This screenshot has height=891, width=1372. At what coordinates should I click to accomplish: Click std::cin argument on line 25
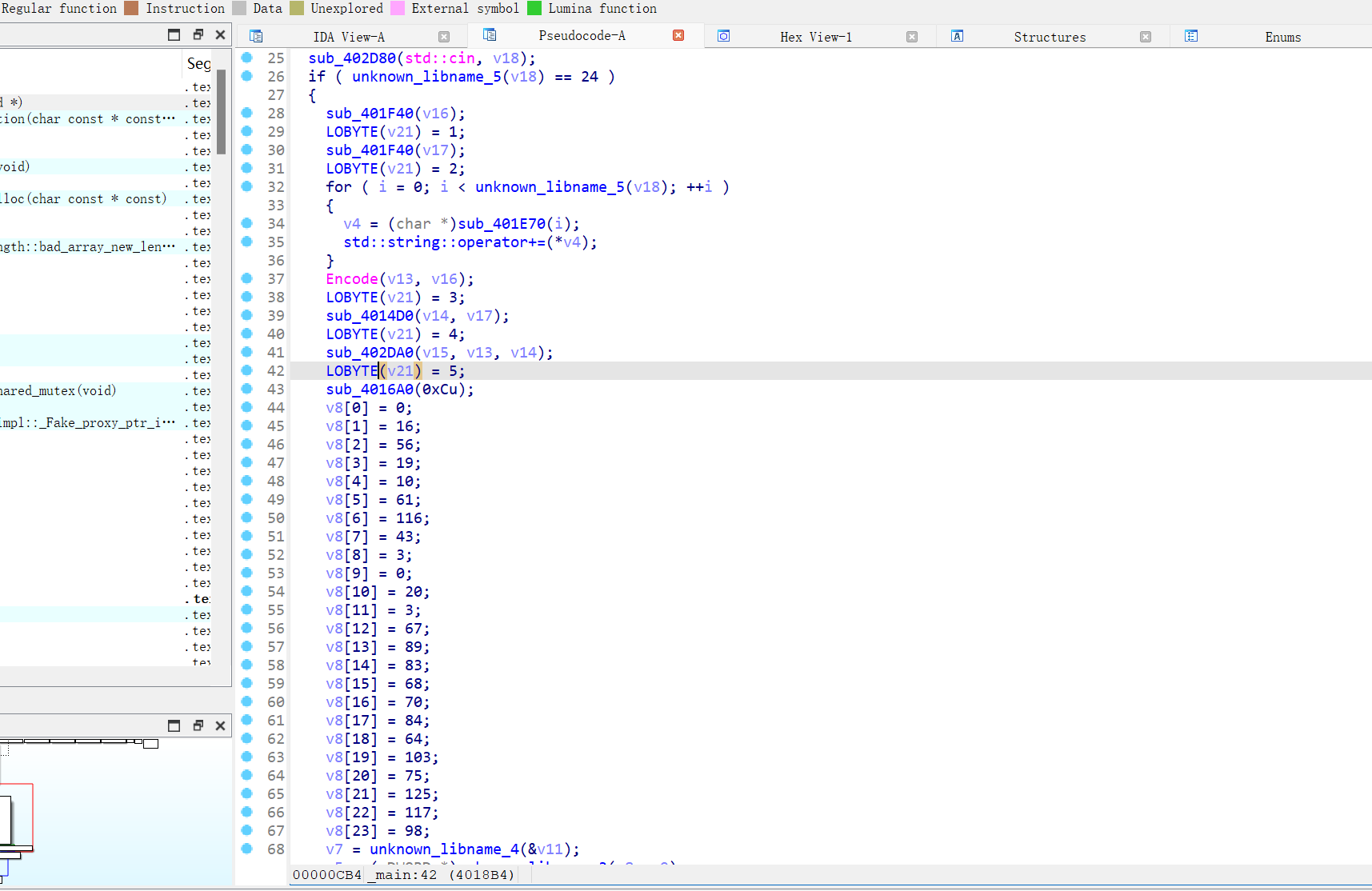(x=440, y=58)
